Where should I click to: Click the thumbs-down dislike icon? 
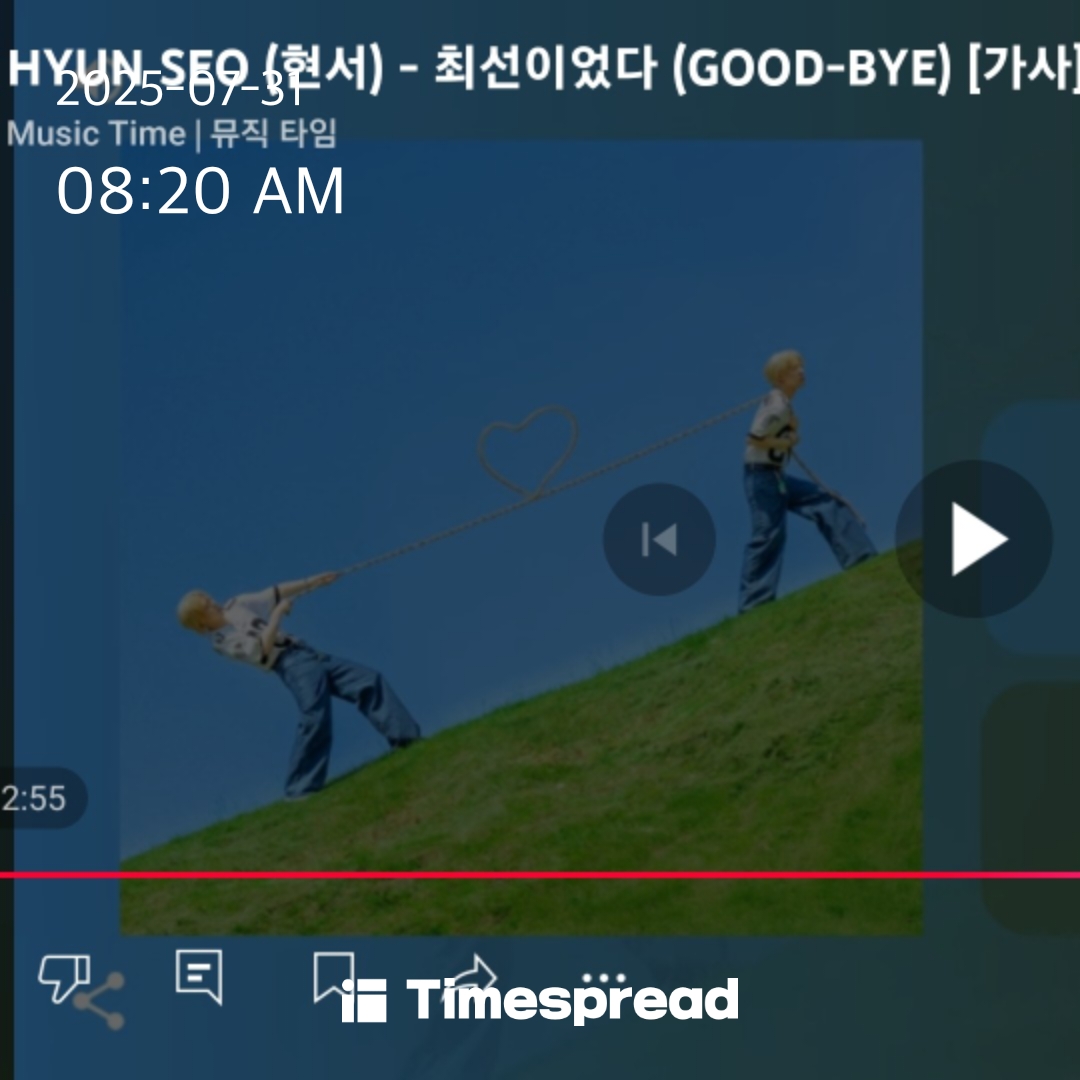tap(64, 977)
